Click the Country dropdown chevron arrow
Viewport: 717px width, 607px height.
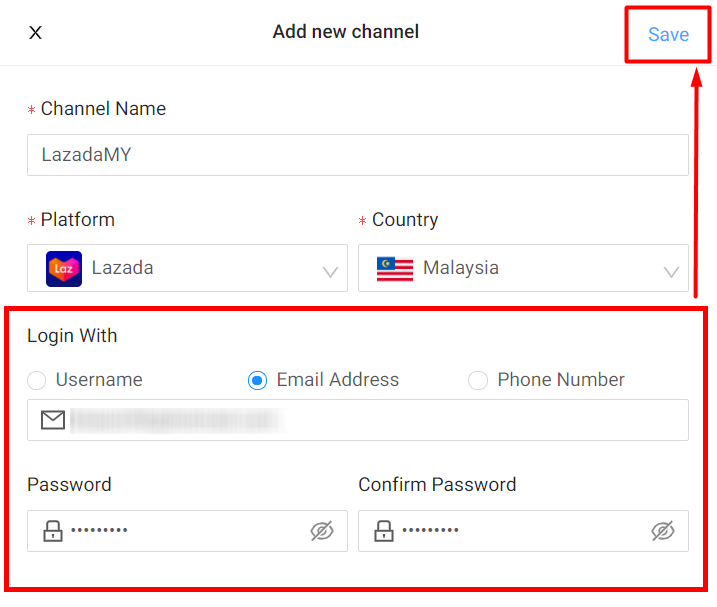click(671, 271)
